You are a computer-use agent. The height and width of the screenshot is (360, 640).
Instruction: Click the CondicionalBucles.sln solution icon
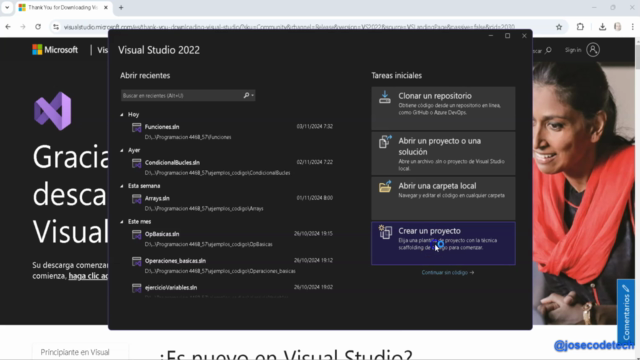click(136, 163)
